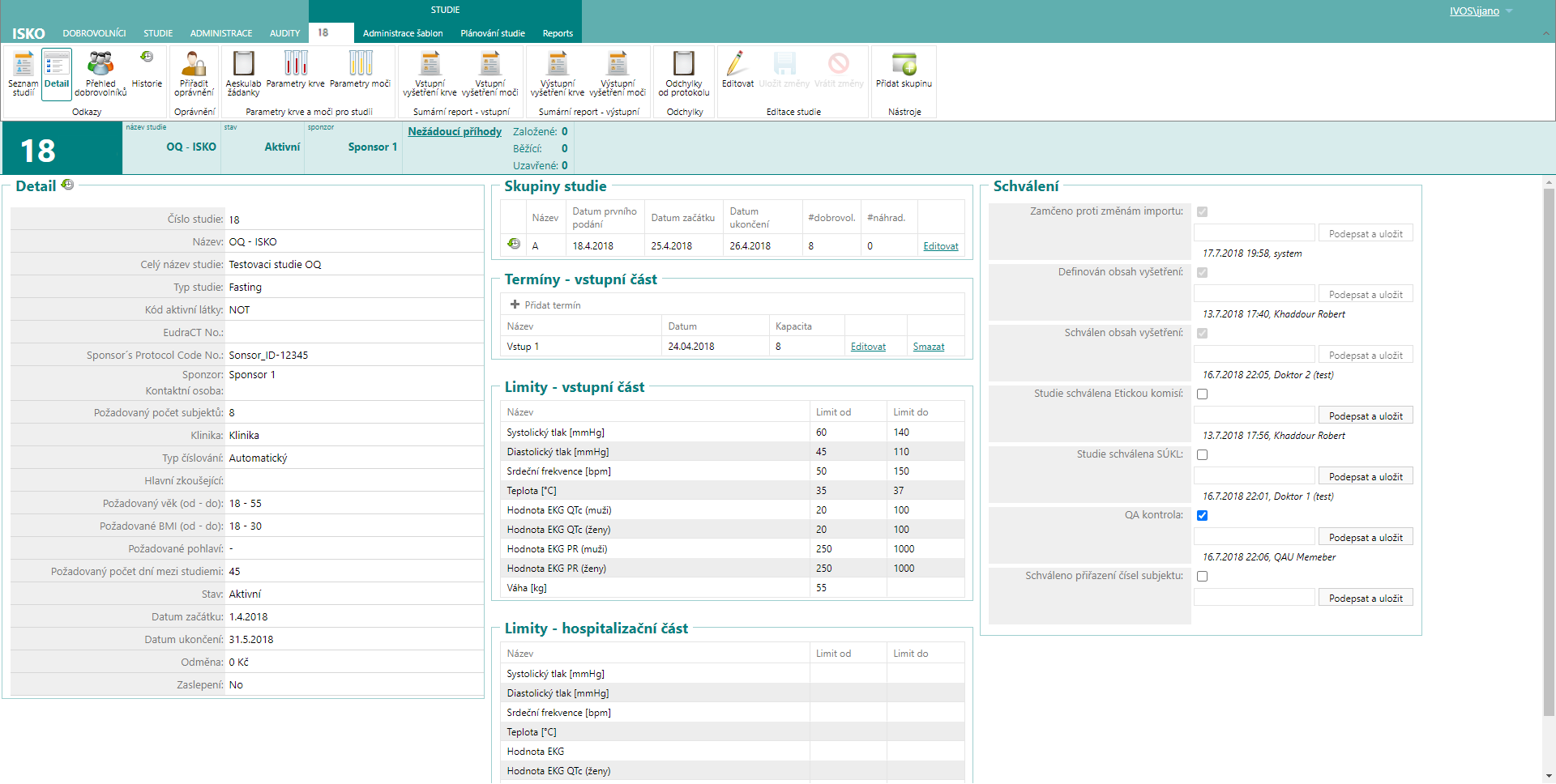The width and height of the screenshot is (1556, 784).
Task: Click Podepsat a uložit for přiřazení čísel subjektů
Action: tap(1366, 598)
